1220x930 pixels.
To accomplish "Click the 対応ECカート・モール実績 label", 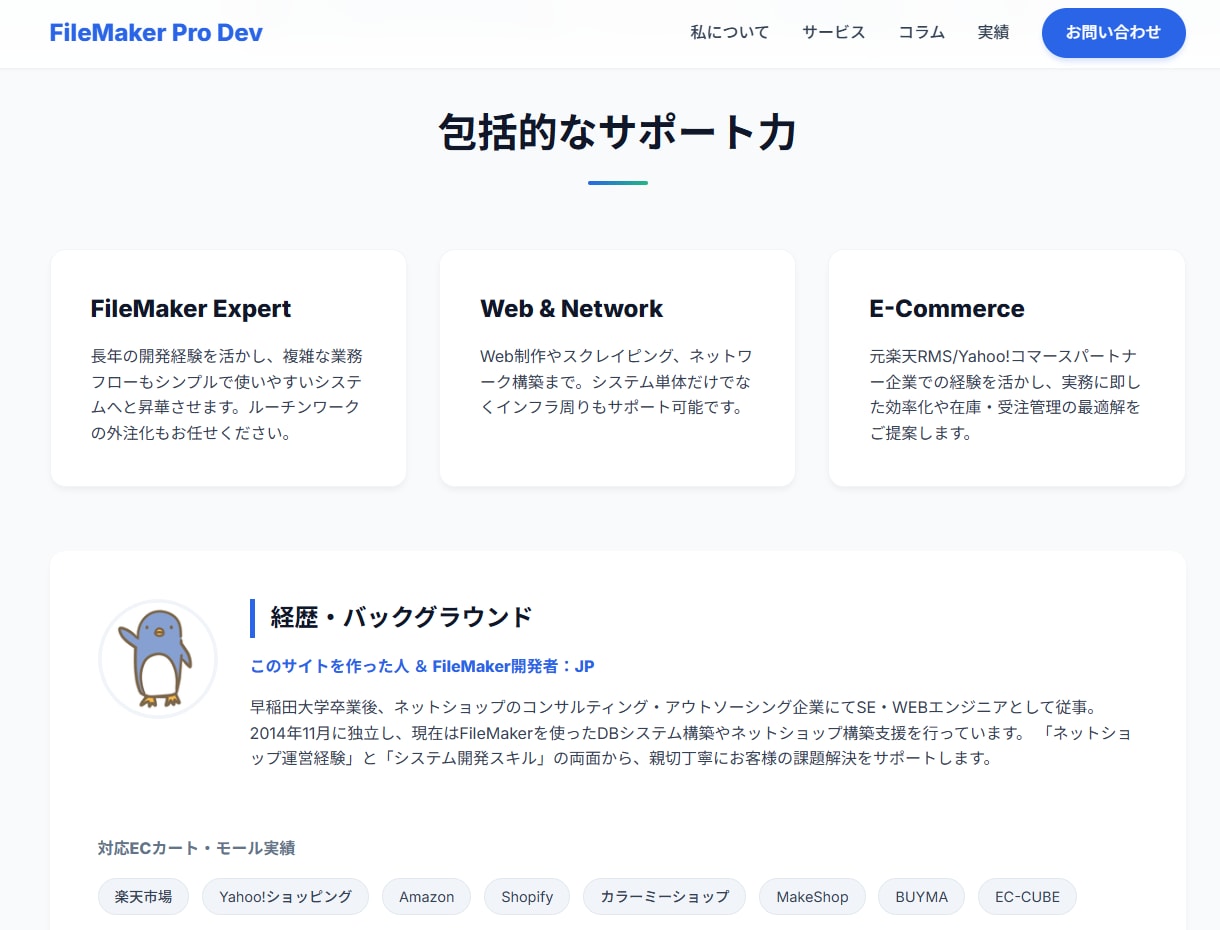I will (x=196, y=848).
